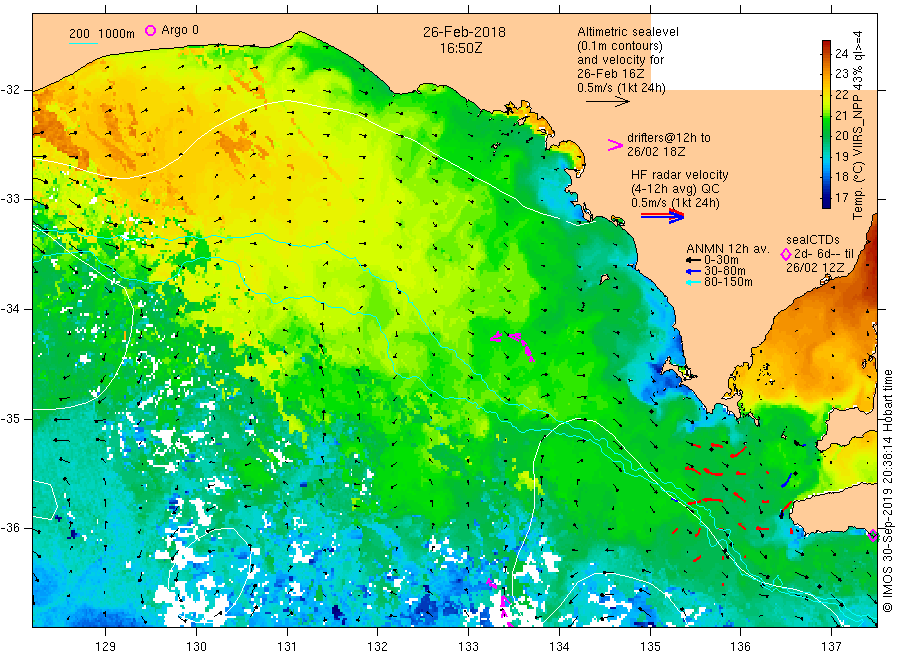Click the temperature colorbar scale
This screenshot has width=900, height=660.
coord(826,124)
